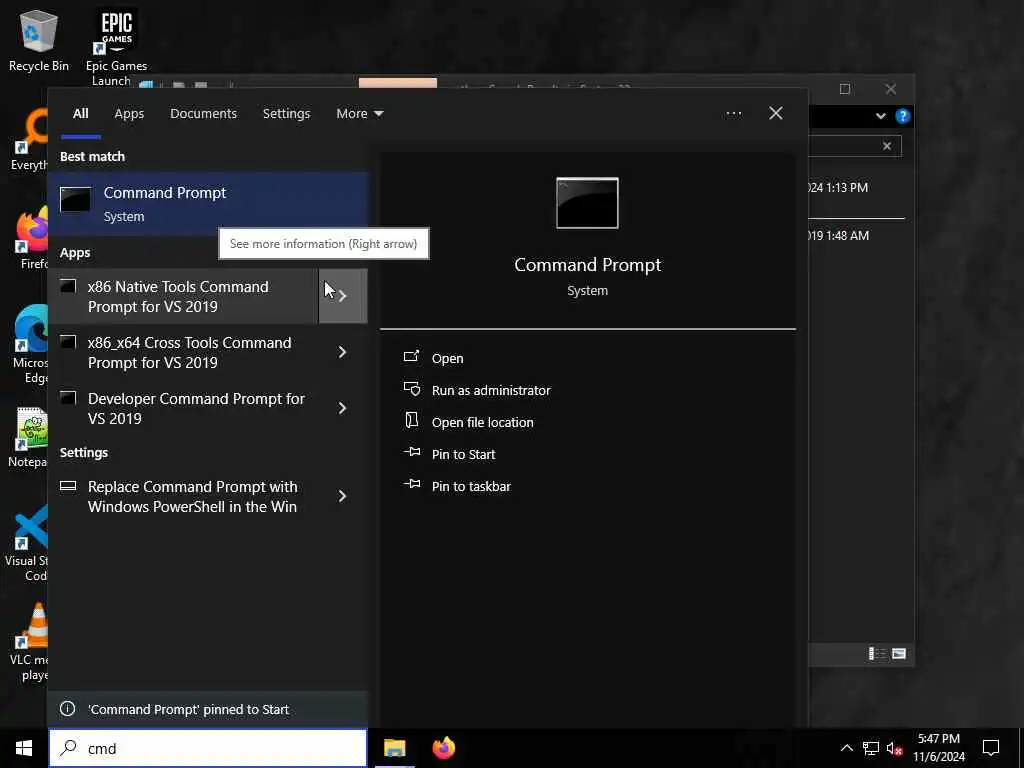Image resolution: width=1024 pixels, height=768 pixels.
Task: Close the search panel with the X
Action: pos(776,113)
